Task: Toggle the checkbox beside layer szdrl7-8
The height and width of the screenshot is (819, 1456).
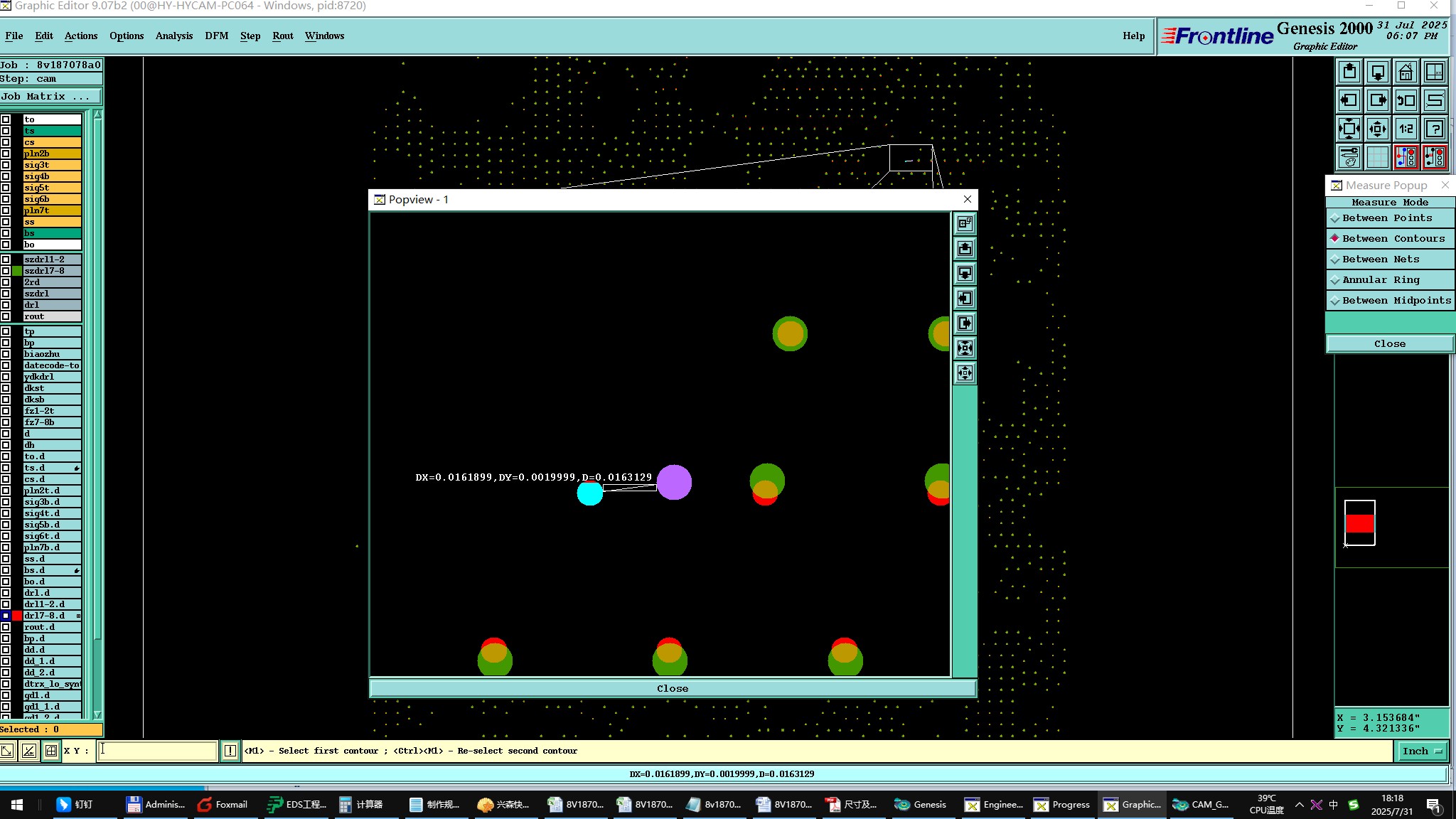Action: click(x=6, y=271)
